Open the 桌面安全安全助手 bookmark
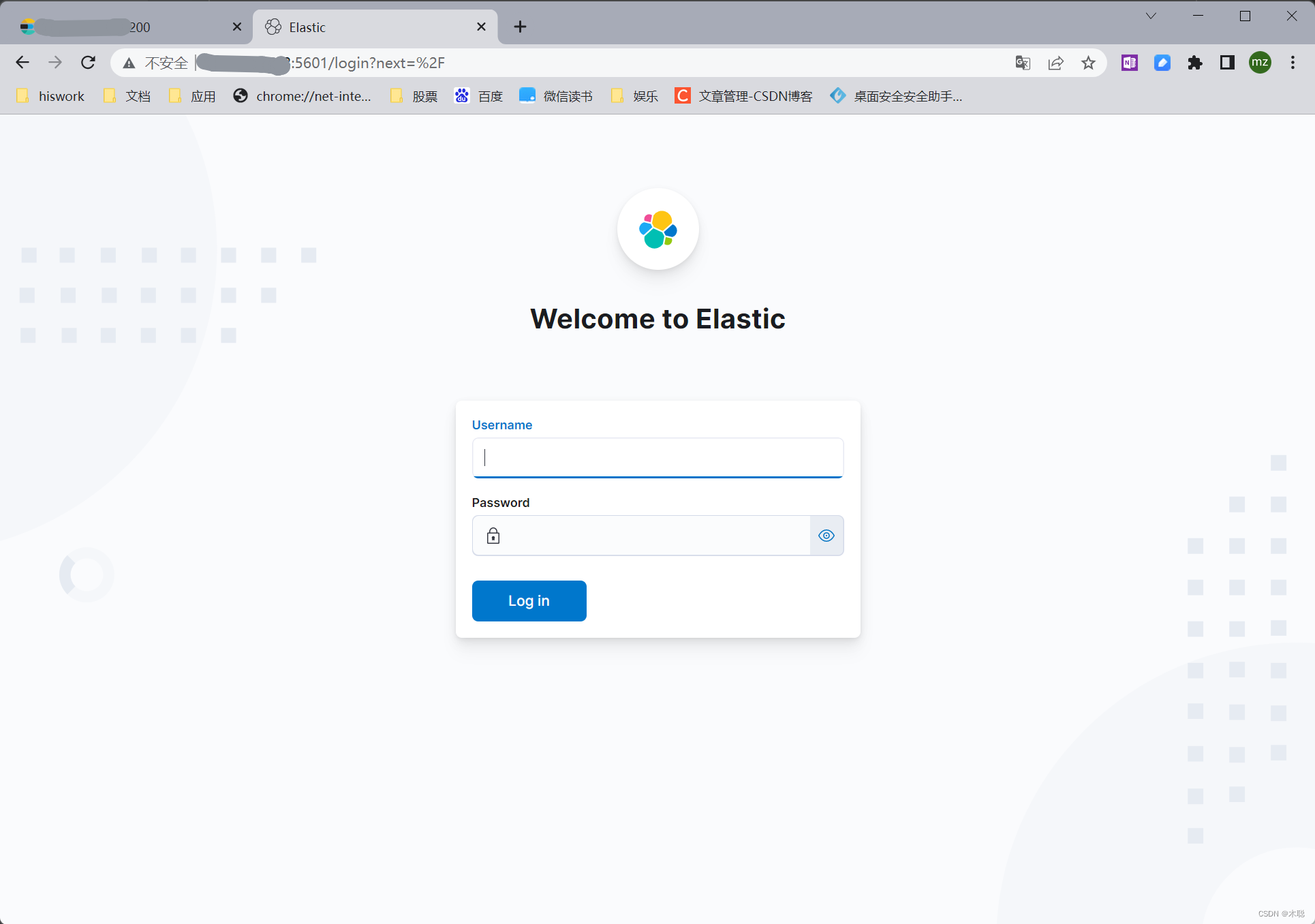The image size is (1315, 924). click(x=897, y=96)
